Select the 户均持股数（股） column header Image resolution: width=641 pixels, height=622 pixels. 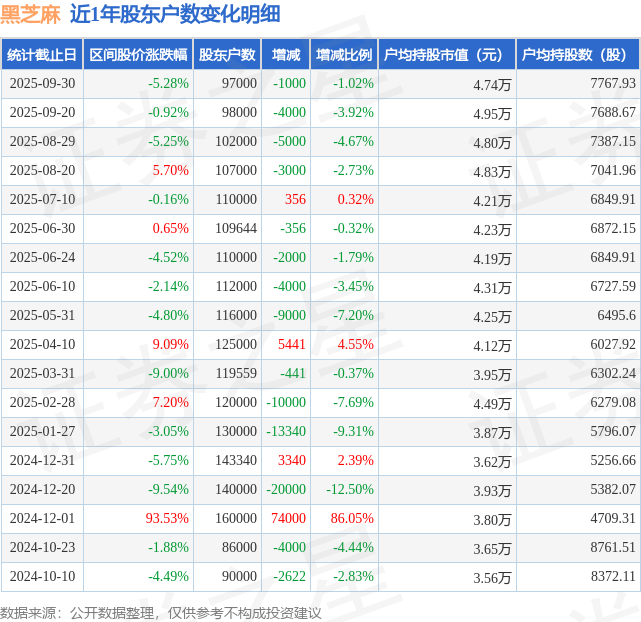pyautogui.click(x=578, y=55)
